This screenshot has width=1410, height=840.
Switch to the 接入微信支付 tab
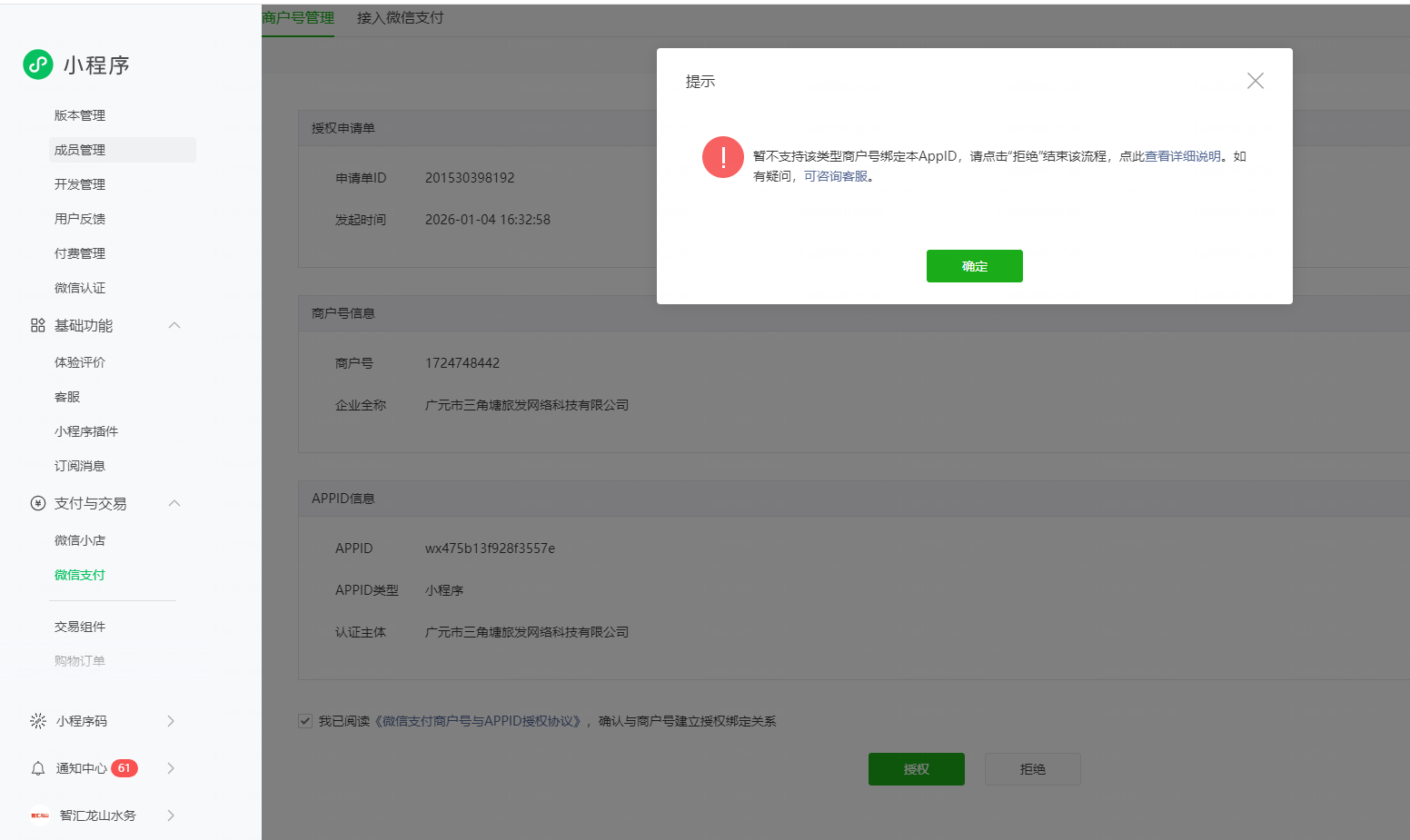400,17
